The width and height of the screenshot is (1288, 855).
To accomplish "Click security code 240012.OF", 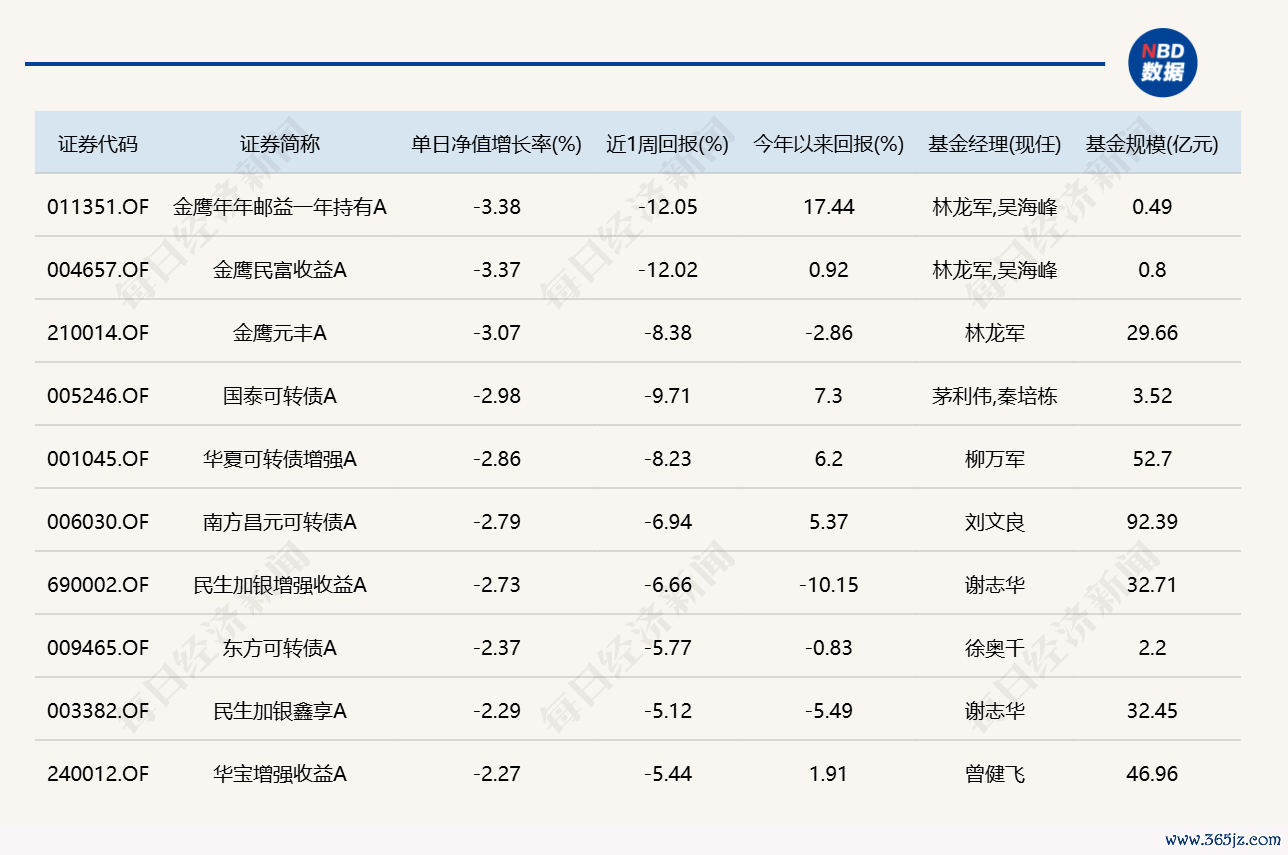I will pyautogui.click(x=98, y=774).
